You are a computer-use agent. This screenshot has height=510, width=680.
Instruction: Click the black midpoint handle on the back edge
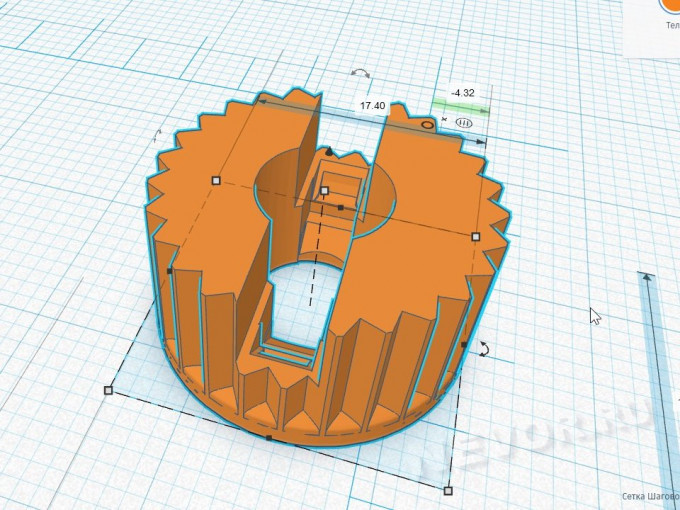tap(341, 208)
